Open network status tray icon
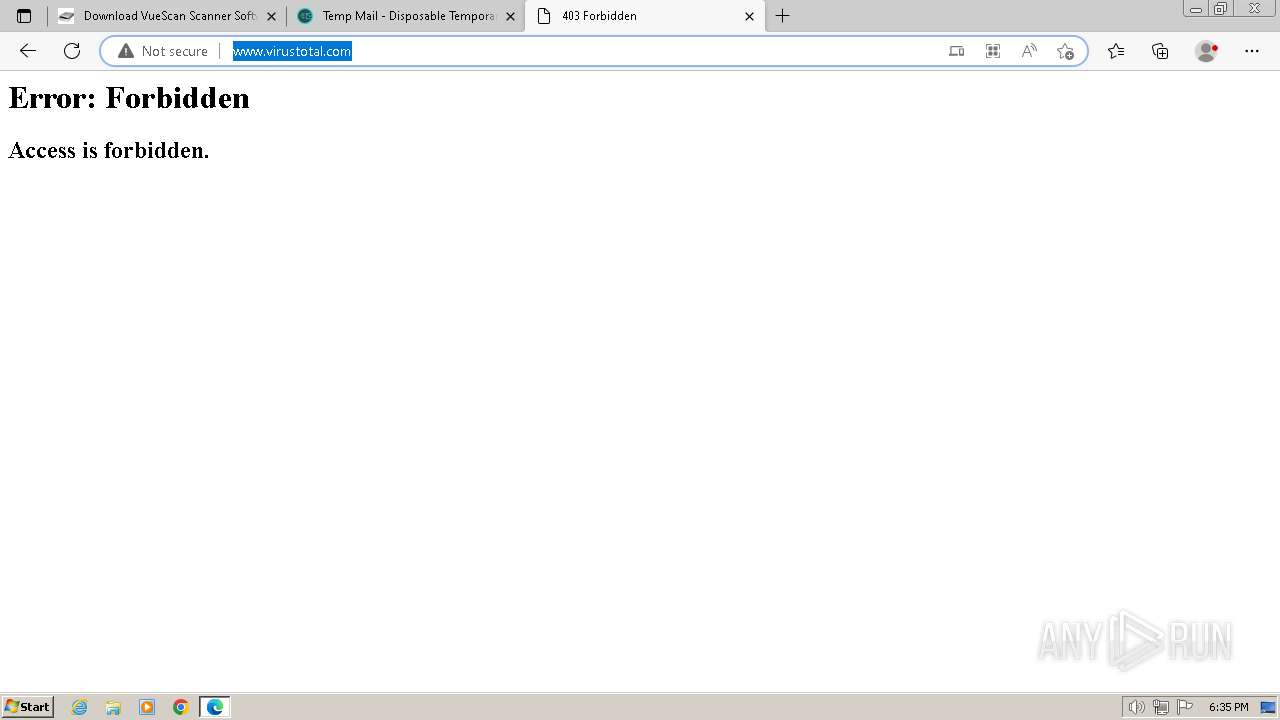1280x720 pixels. point(1161,707)
